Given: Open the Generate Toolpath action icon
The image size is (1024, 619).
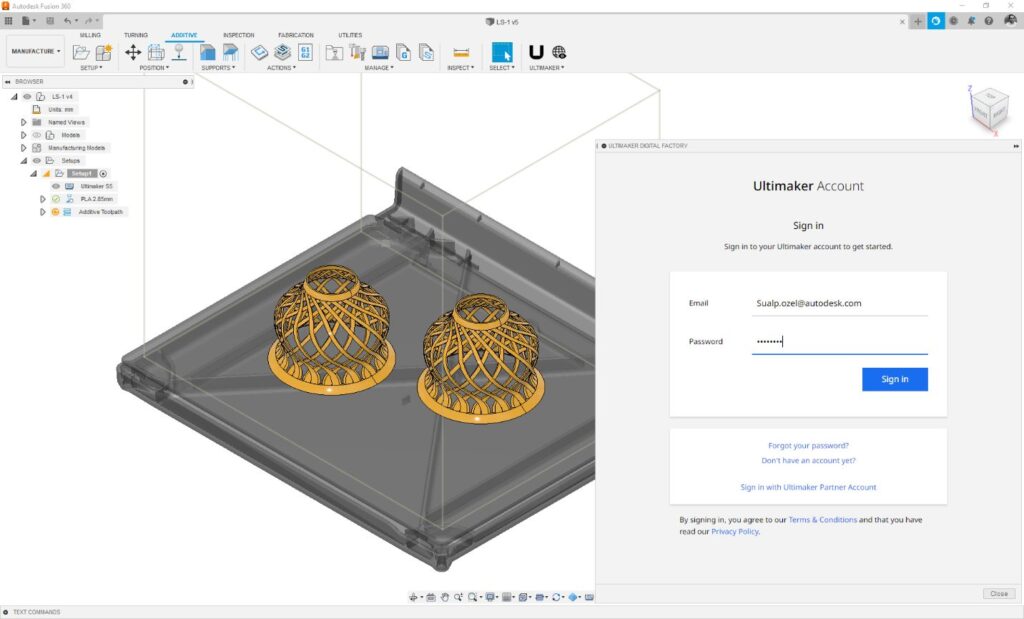Looking at the screenshot, I should click(x=257, y=53).
